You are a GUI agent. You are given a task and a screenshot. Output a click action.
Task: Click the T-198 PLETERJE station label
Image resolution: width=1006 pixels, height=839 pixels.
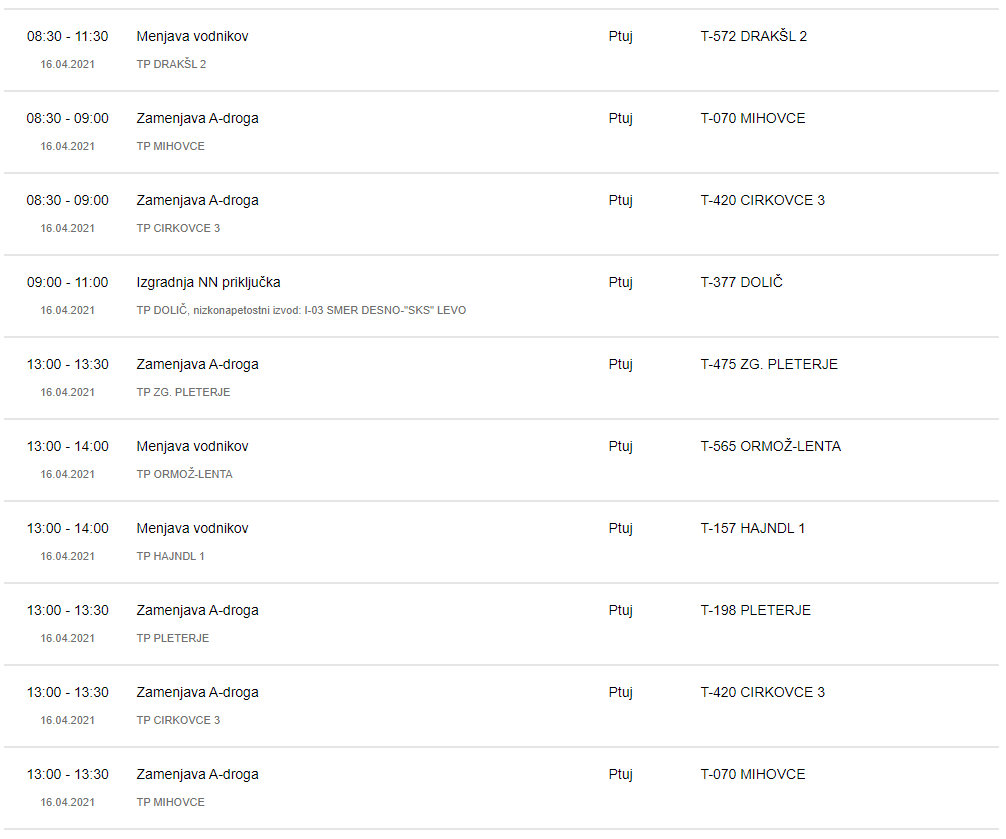[755, 610]
